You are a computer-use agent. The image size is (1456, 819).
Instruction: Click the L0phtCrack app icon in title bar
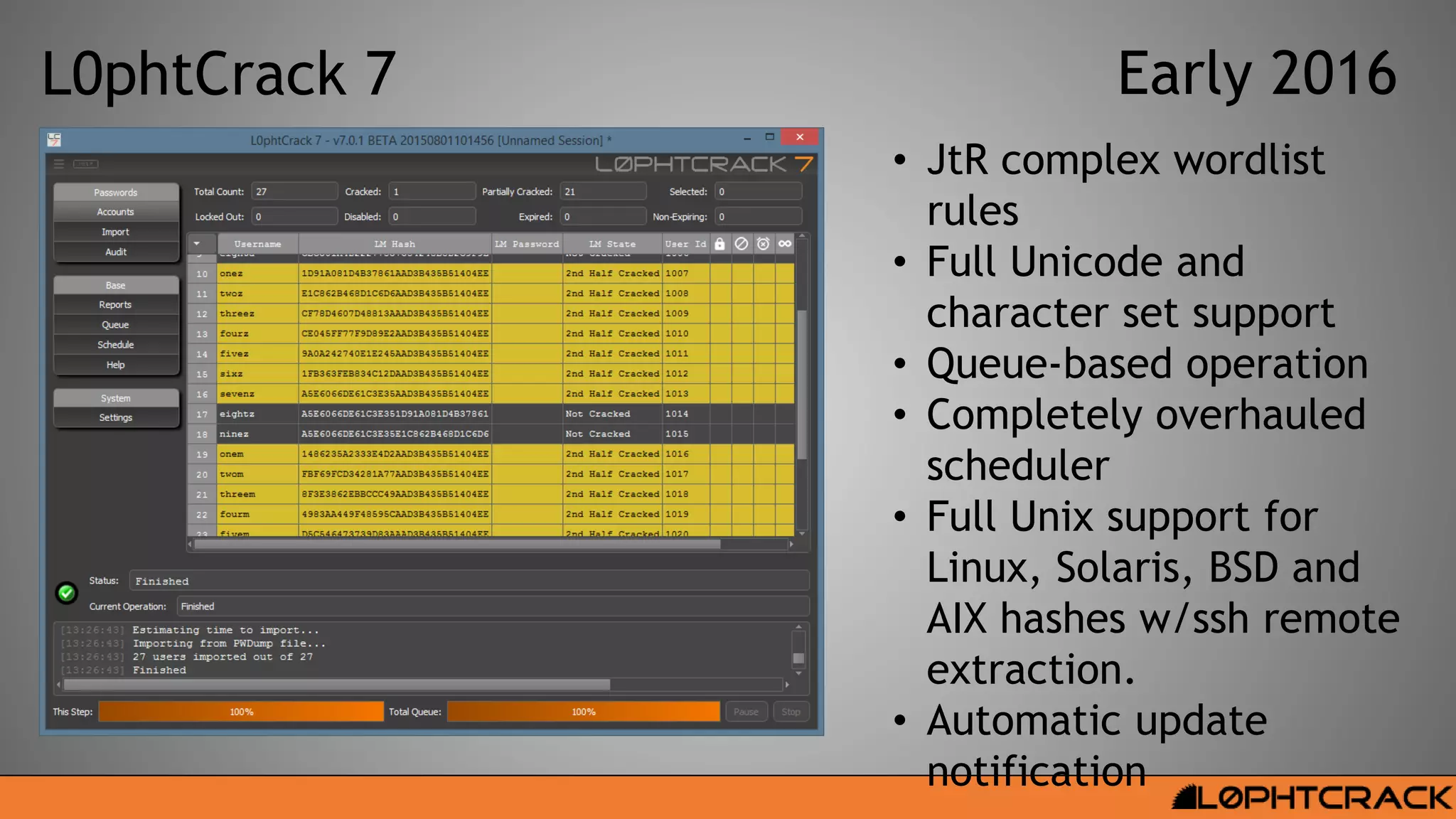point(54,139)
